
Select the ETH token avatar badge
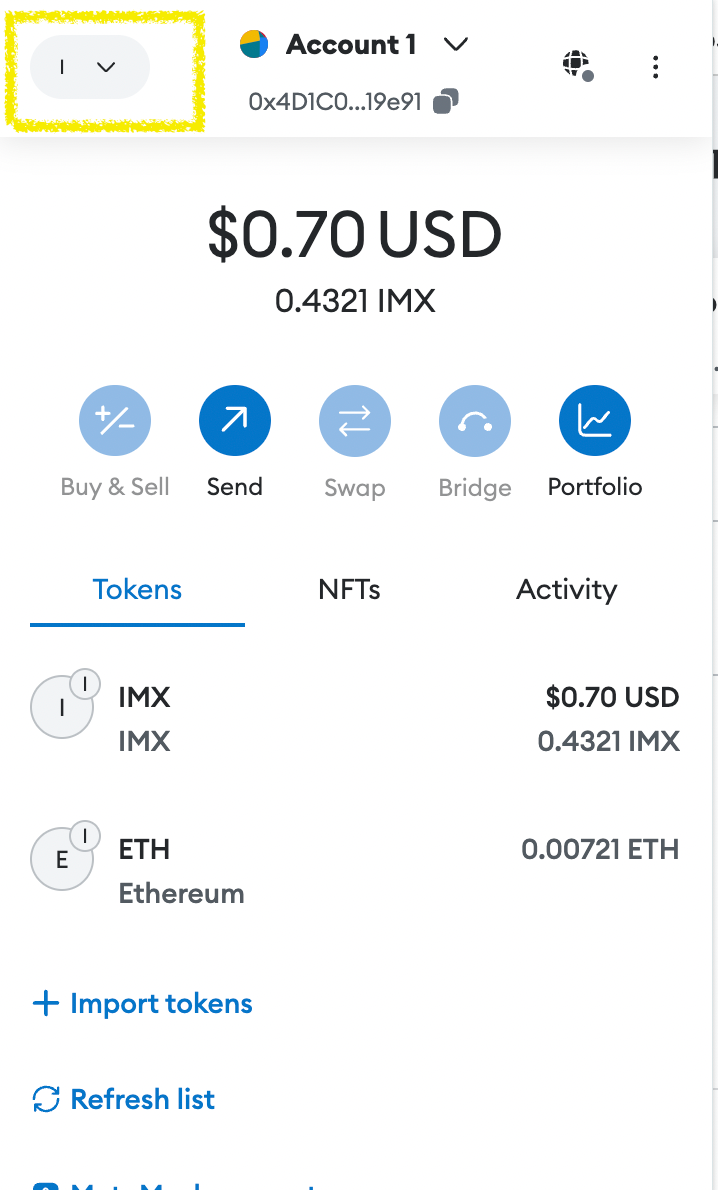[x=85, y=836]
